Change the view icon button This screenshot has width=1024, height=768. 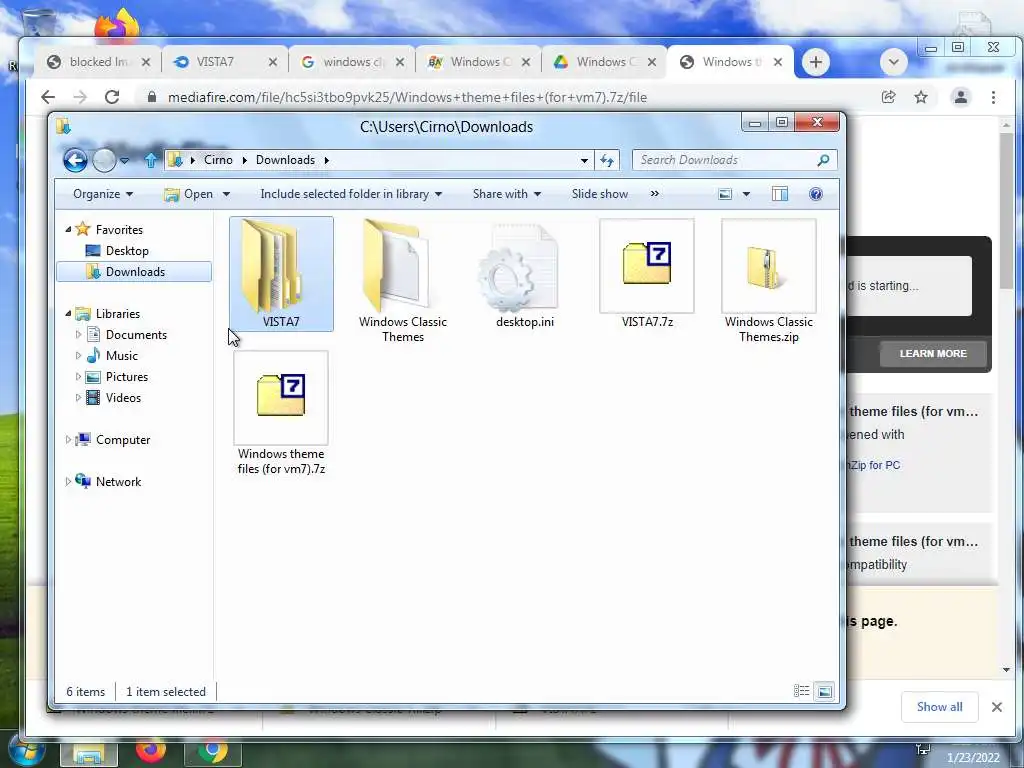point(725,194)
